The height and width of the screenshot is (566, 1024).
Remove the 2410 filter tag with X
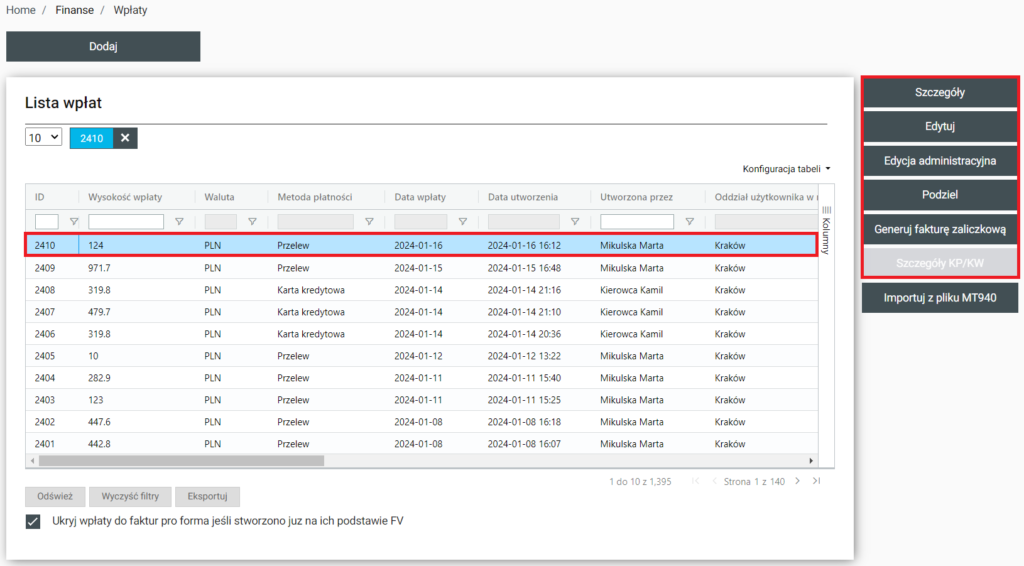tap(125, 138)
